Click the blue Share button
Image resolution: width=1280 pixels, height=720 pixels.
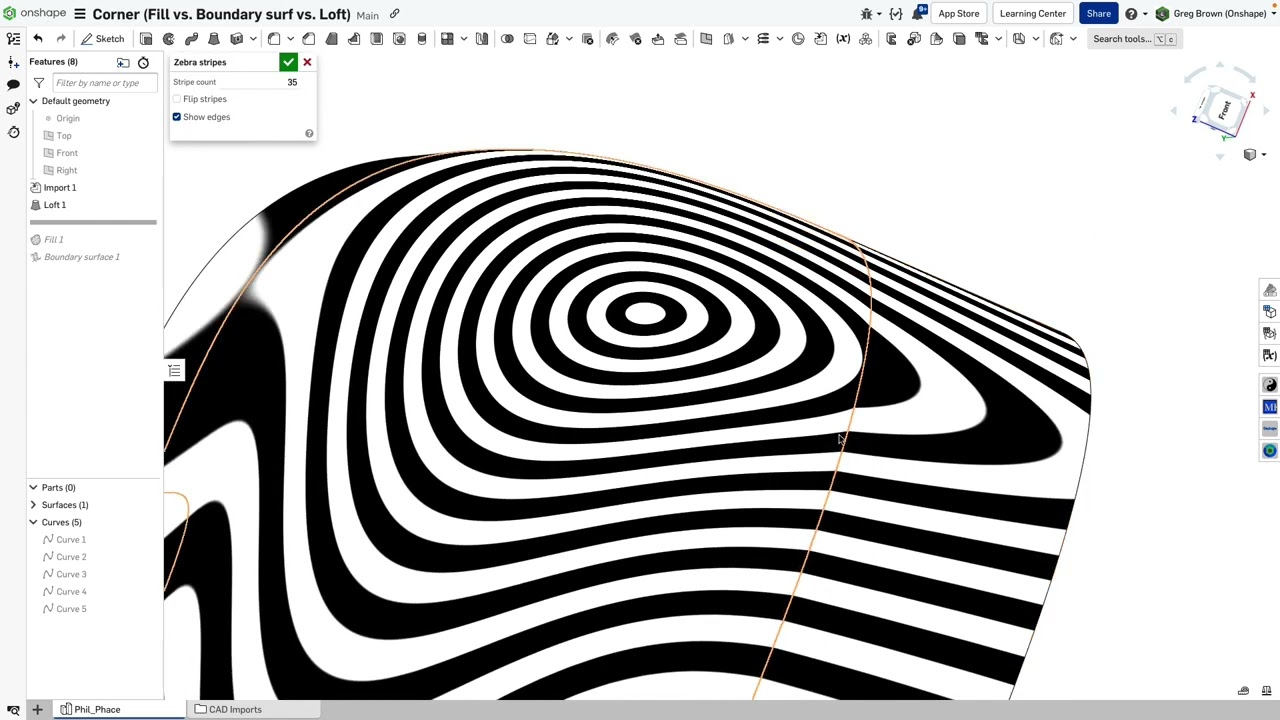pyautogui.click(x=1098, y=14)
